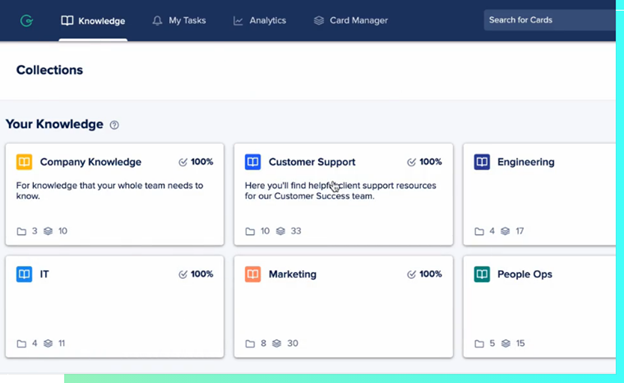The height and width of the screenshot is (383, 624).
Task: Click Company Knowledge verified checkmark icon
Action: coord(183,162)
